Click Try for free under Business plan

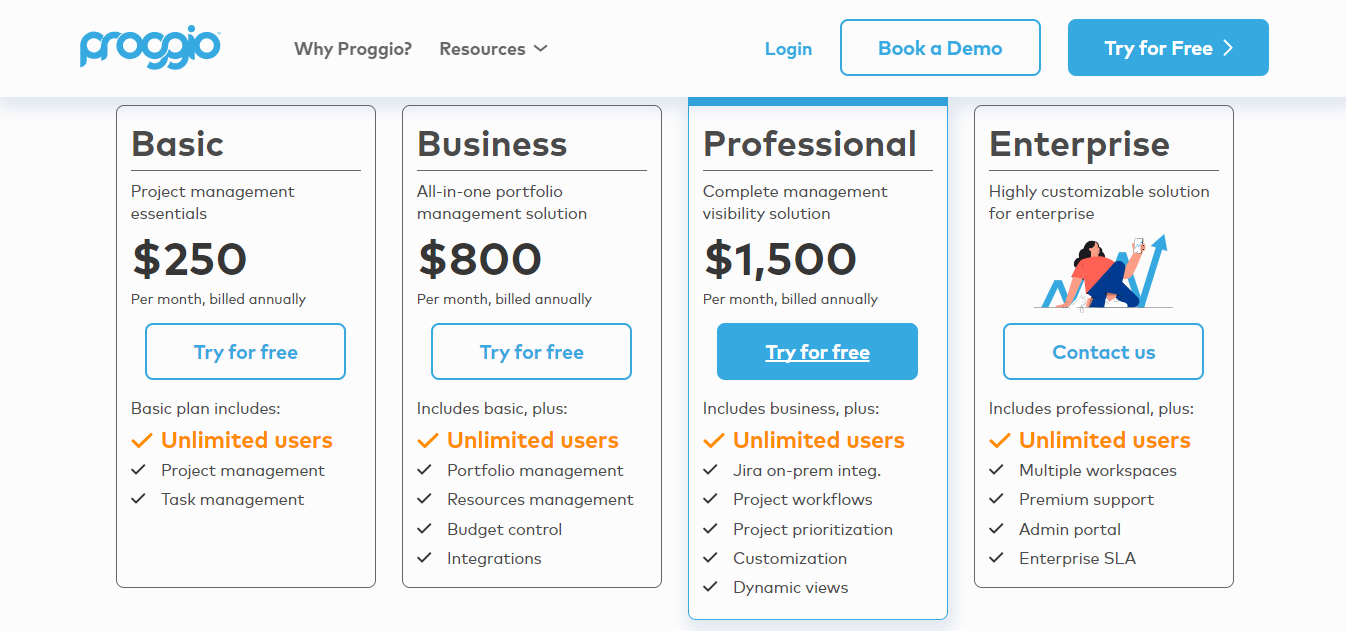point(531,352)
